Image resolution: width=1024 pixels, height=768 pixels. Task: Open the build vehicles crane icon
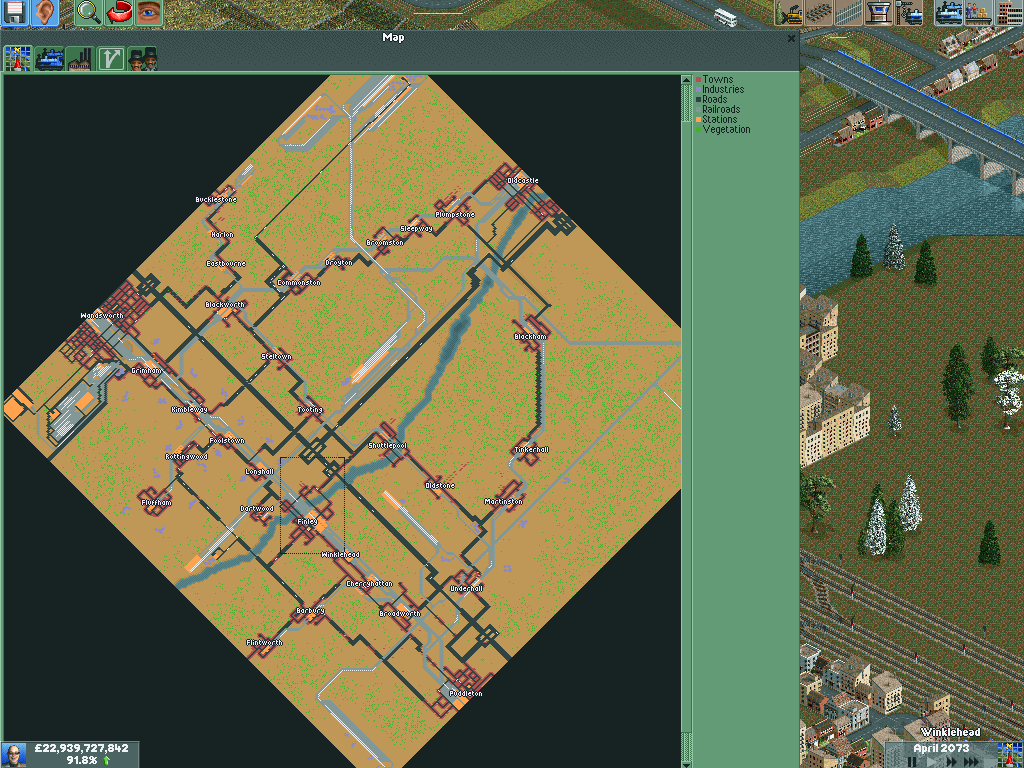click(908, 12)
